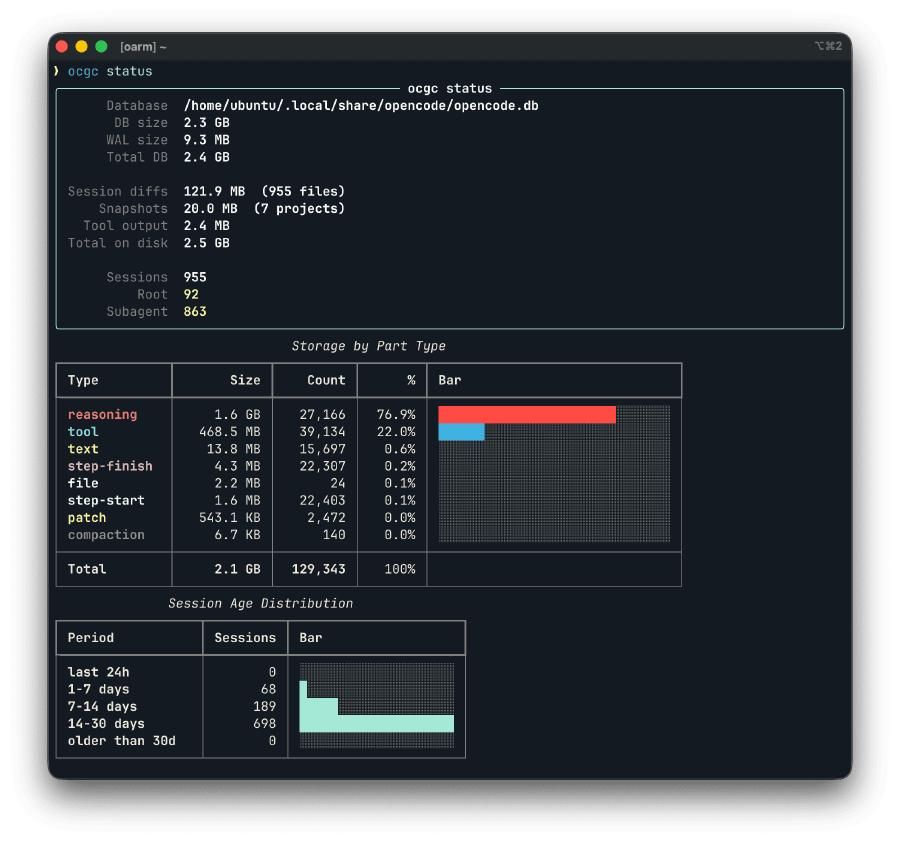Click the 7-14 days sessions count 189

pyautogui.click(x=263, y=706)
